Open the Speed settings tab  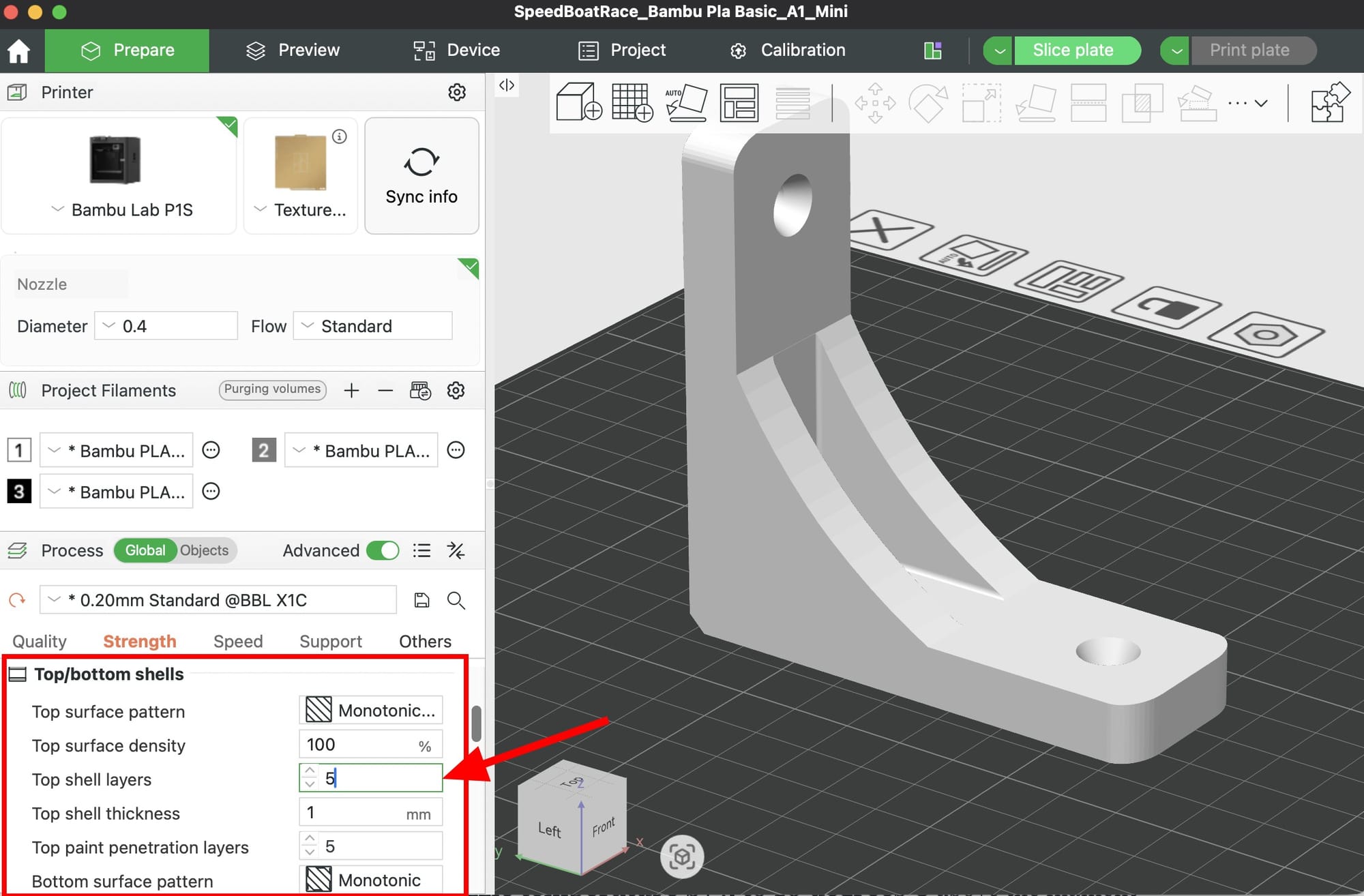pos(237,641)
